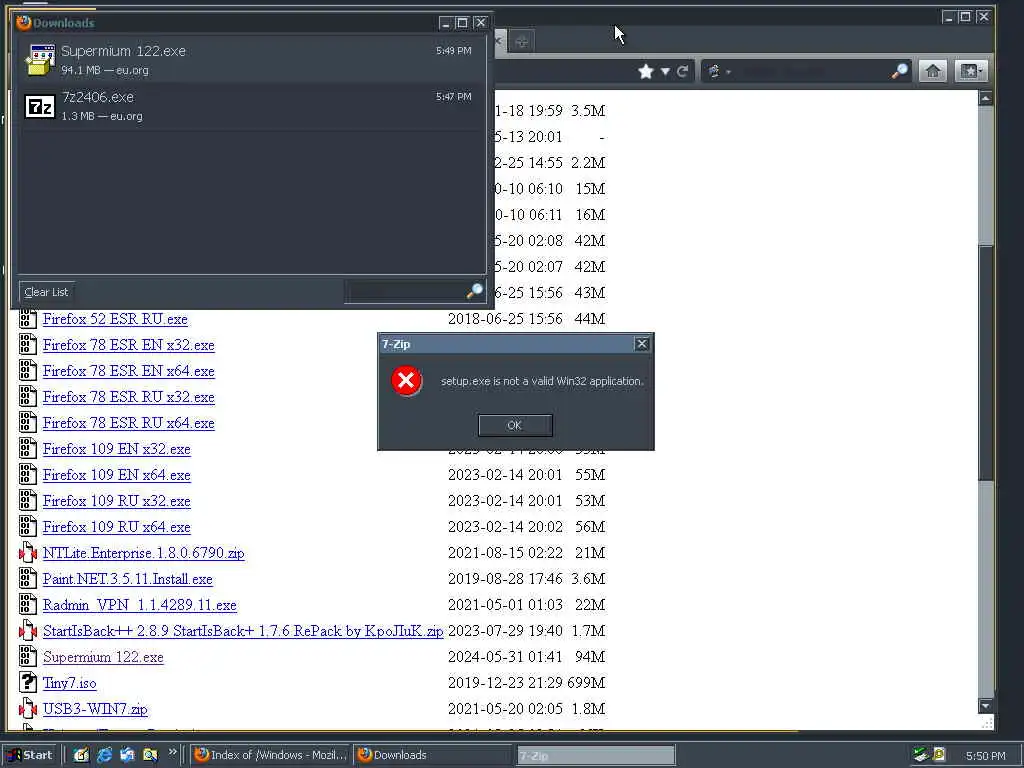Click the 7z icon in the Downloads list
The image size is (1024, 768).
pos(40,106)
